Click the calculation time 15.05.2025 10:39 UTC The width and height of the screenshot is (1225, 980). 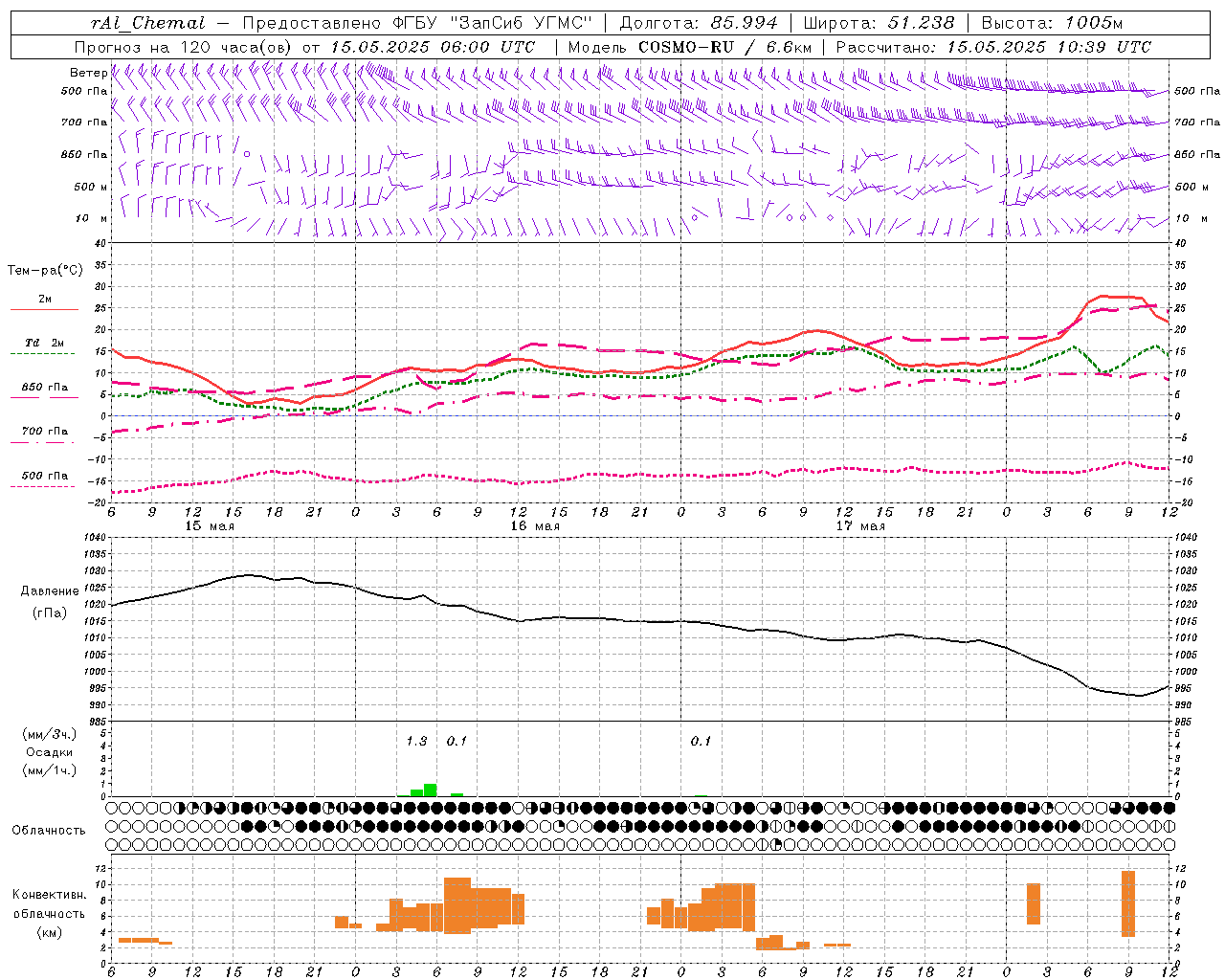tap(1049, 47)
